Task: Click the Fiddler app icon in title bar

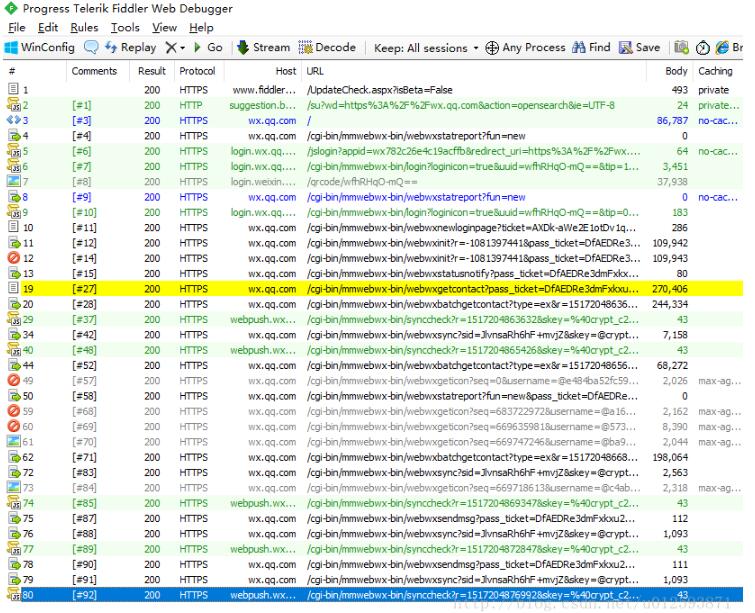Action: (11, 8)
